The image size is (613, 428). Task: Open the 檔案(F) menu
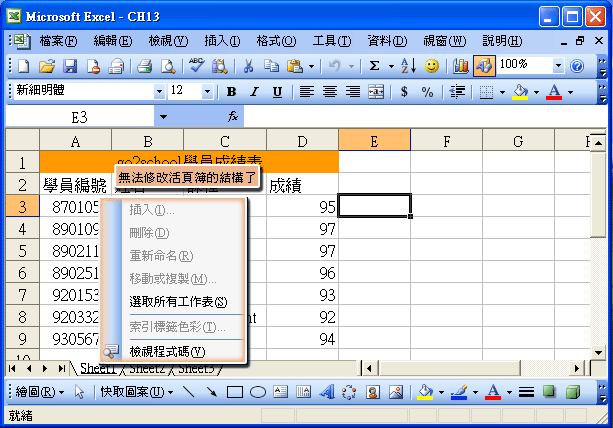[58, 41]
